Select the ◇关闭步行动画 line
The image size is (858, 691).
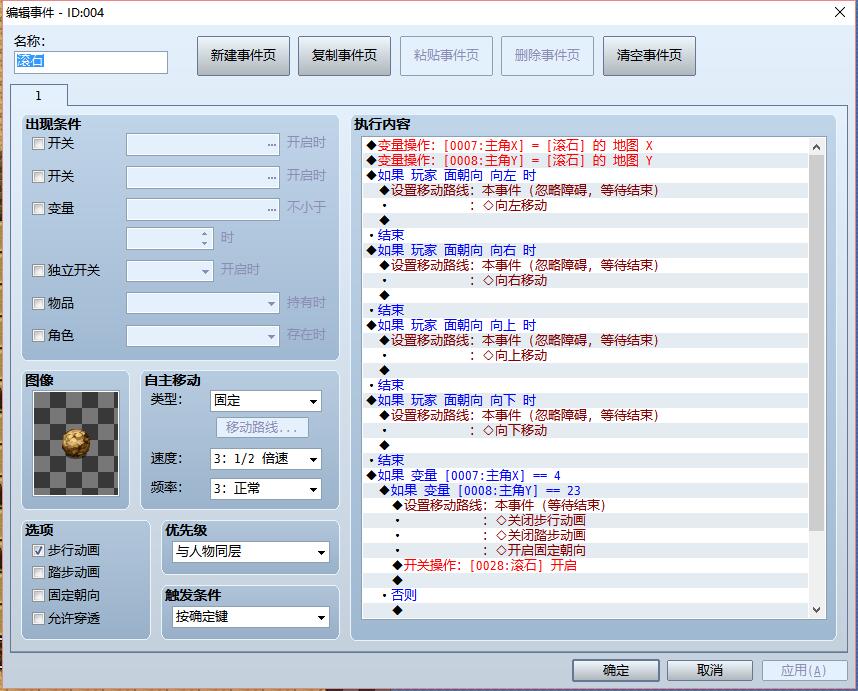click(x=585, y=520)
